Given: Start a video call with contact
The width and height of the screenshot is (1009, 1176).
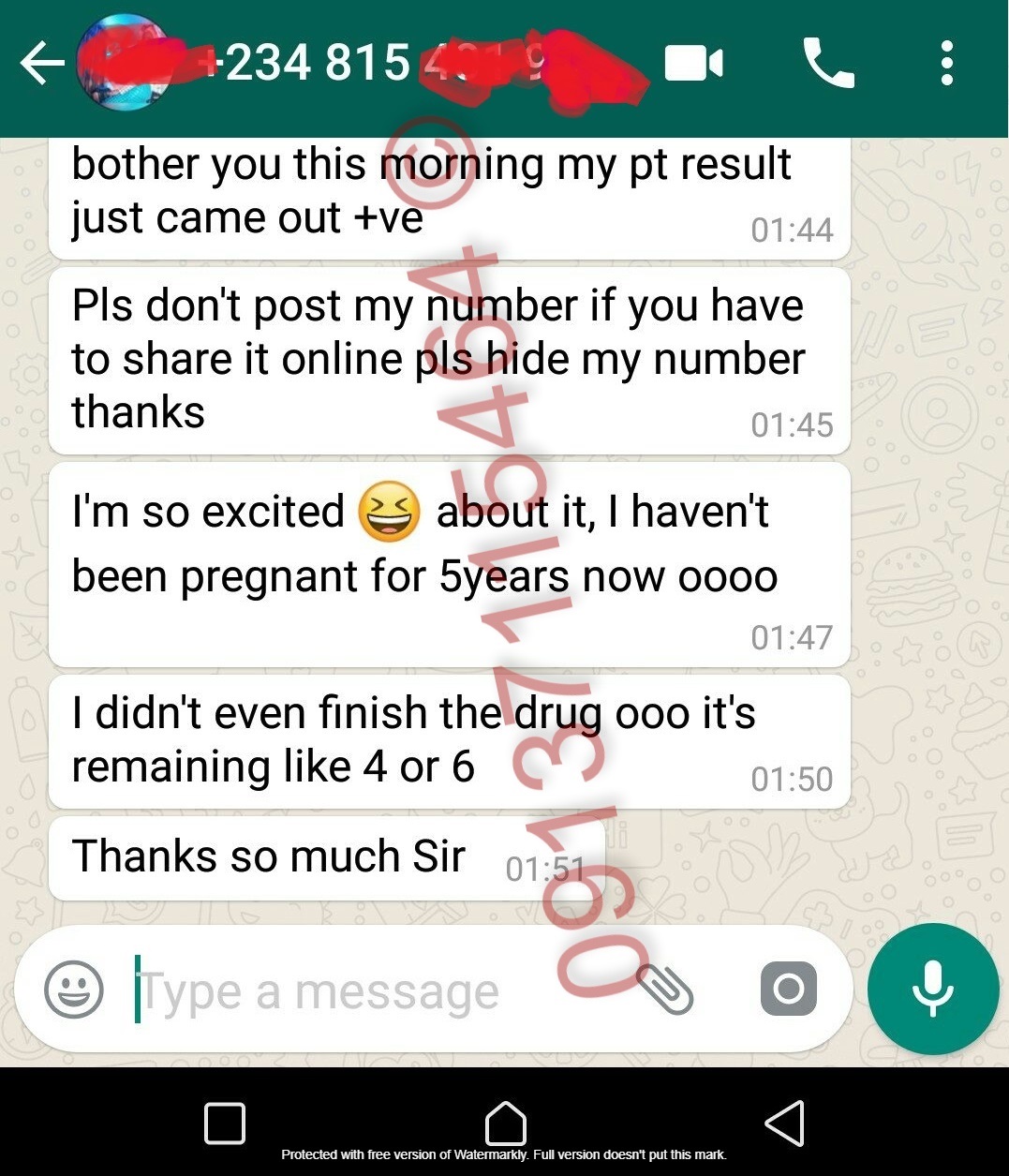Looking at the screenshot, I should (x=693, y=64).
